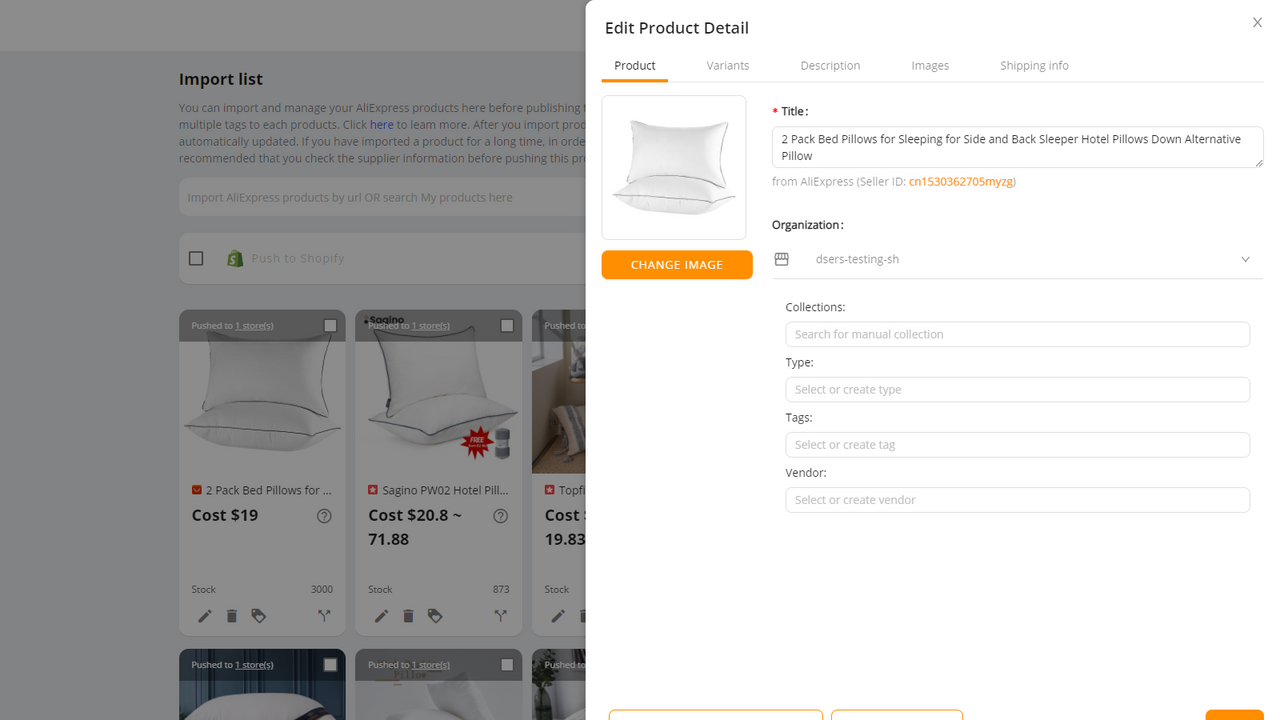Open the Vendor select or create dropdown

(x=1017, y=499)
